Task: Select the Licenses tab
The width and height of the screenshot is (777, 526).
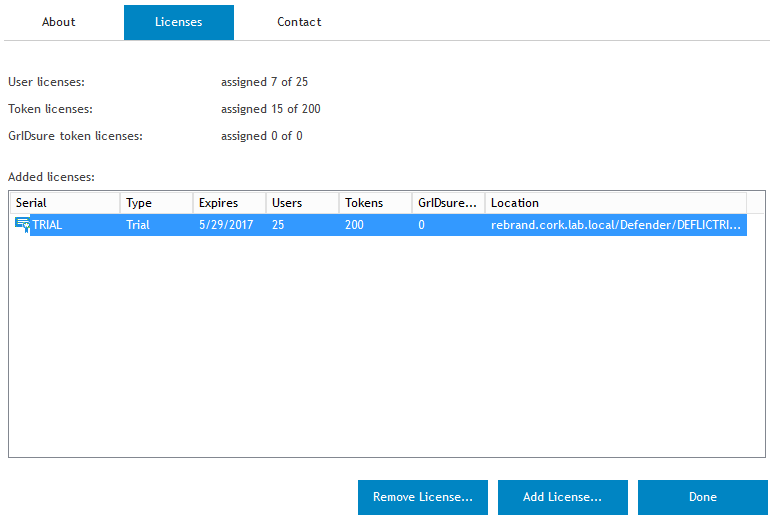Action: (178, 22)
